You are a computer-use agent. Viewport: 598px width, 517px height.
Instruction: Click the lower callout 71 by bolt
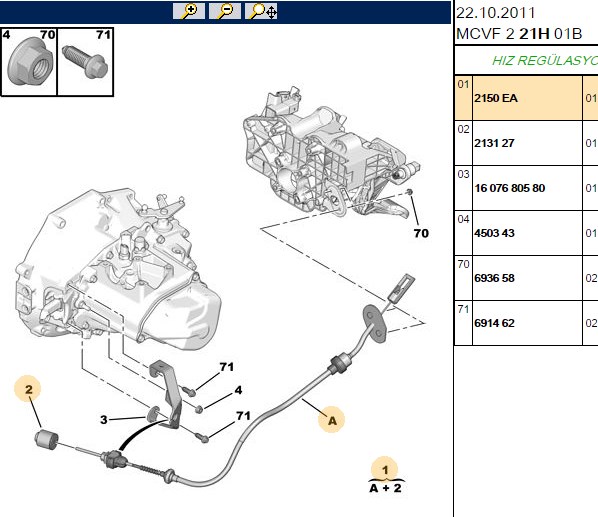(x=243, y=416)
